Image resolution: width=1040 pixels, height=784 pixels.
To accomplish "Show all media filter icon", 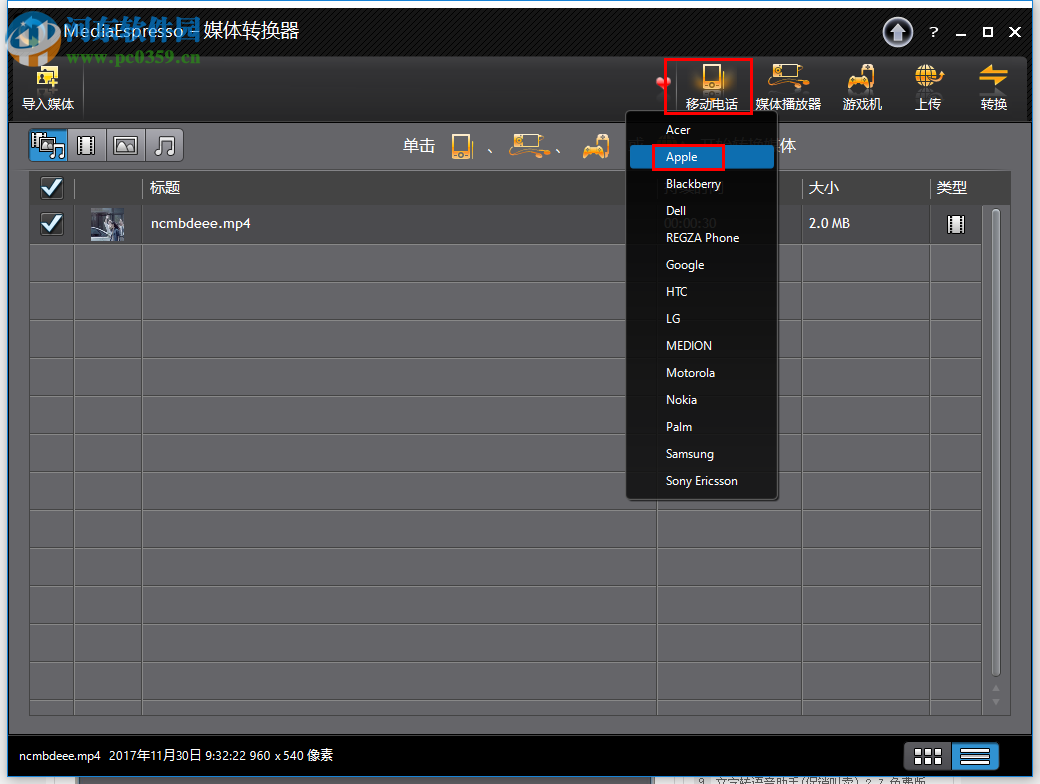I will [48, 145].
